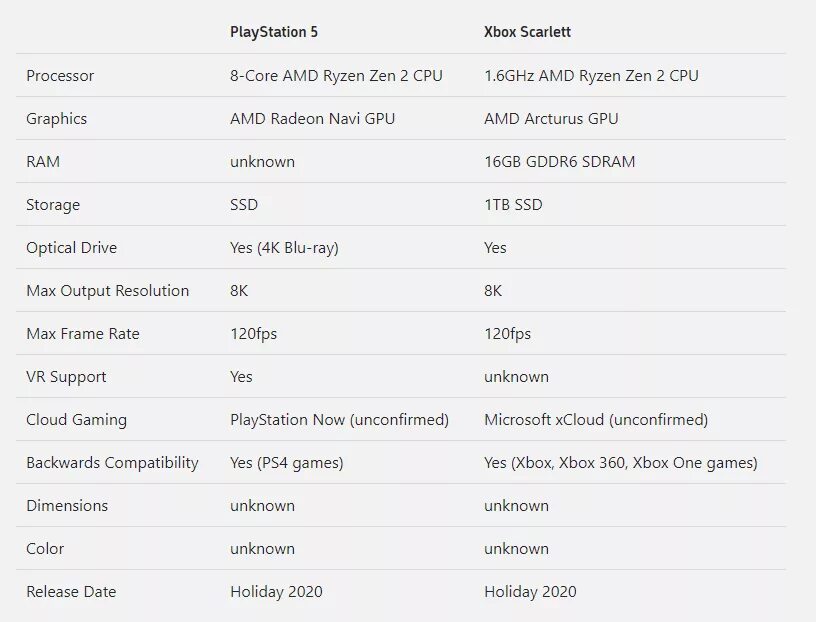Click Xbox Scarlett Holiday 2020 release date
This screenshot has height=622, width=816.
(x=530, y=592)
